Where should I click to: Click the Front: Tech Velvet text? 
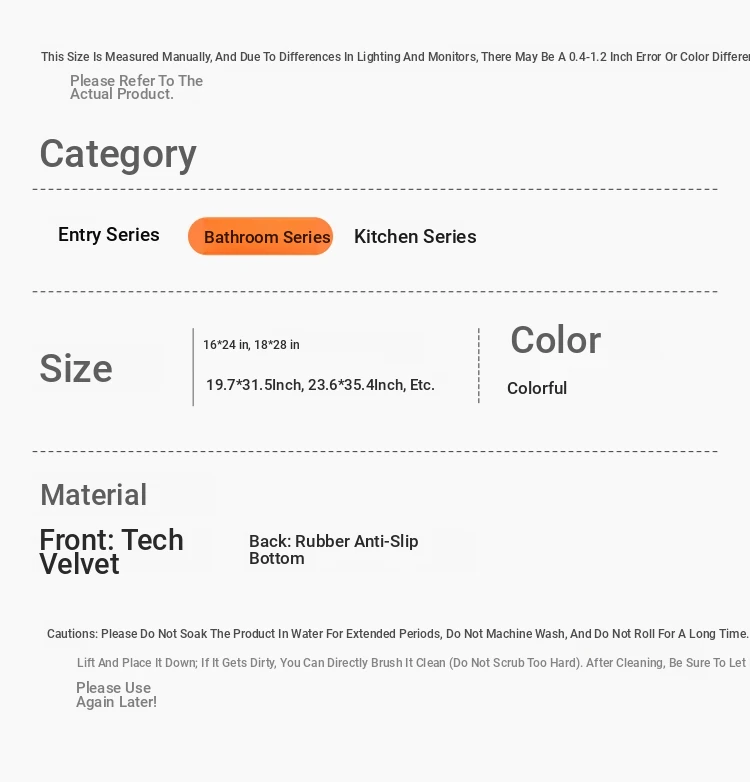pos(112,552)
